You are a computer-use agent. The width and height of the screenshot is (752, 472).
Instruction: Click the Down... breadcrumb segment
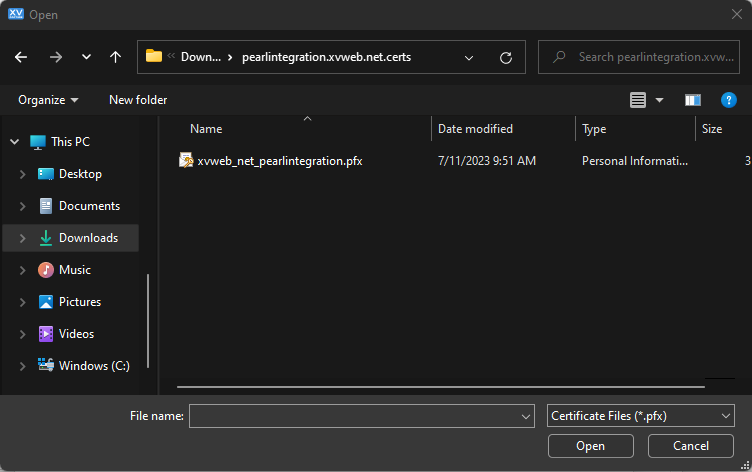point(200,57)
